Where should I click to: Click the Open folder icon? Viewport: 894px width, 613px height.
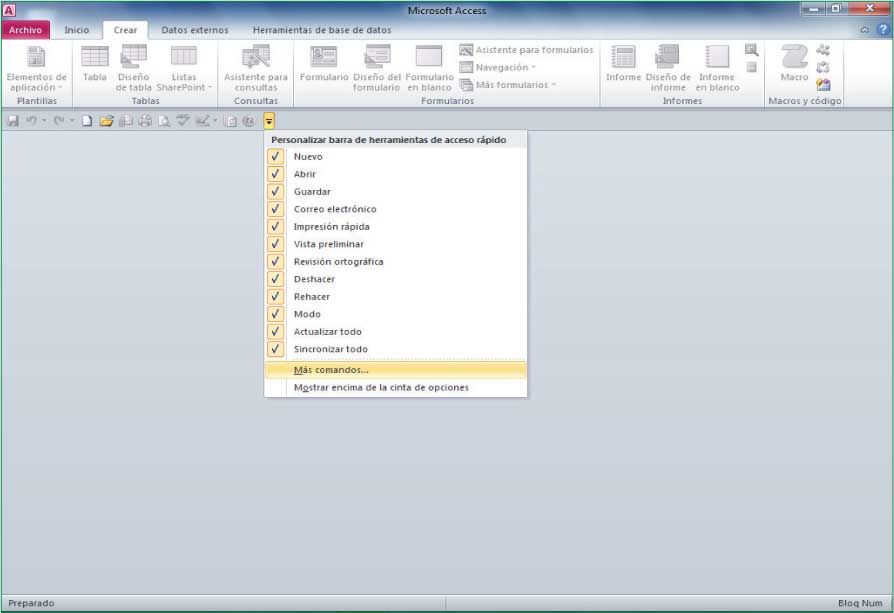[106, 121]
